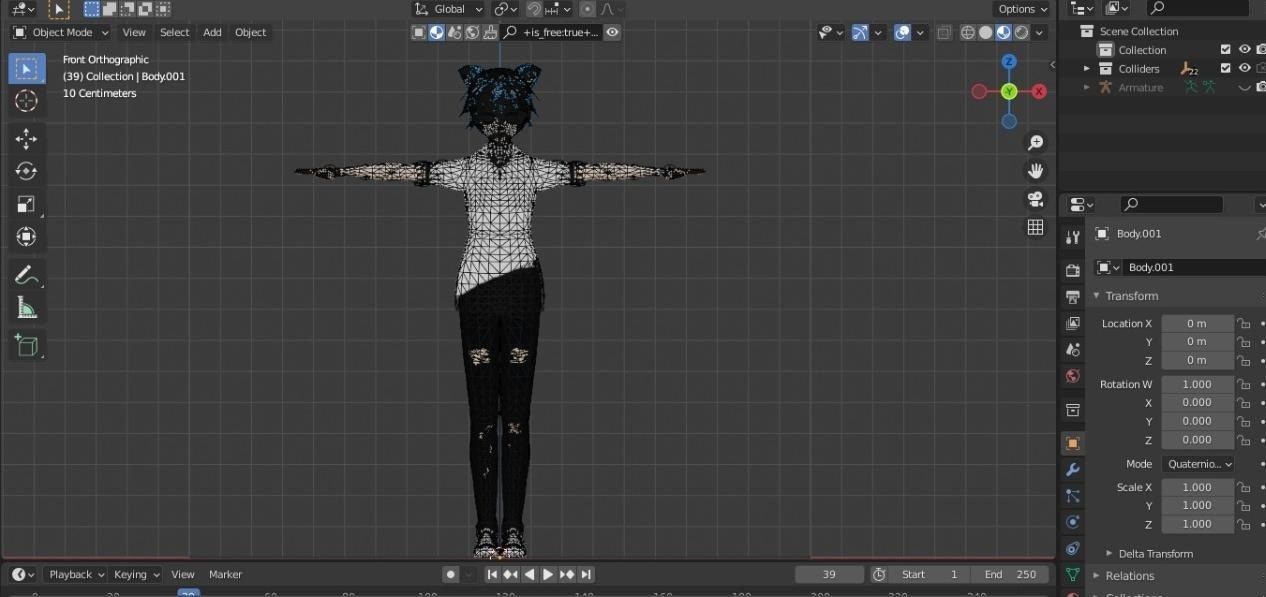Open the Collection properties tab
The height and width of the screenshot is (597, 1266).
(1073, 410)
